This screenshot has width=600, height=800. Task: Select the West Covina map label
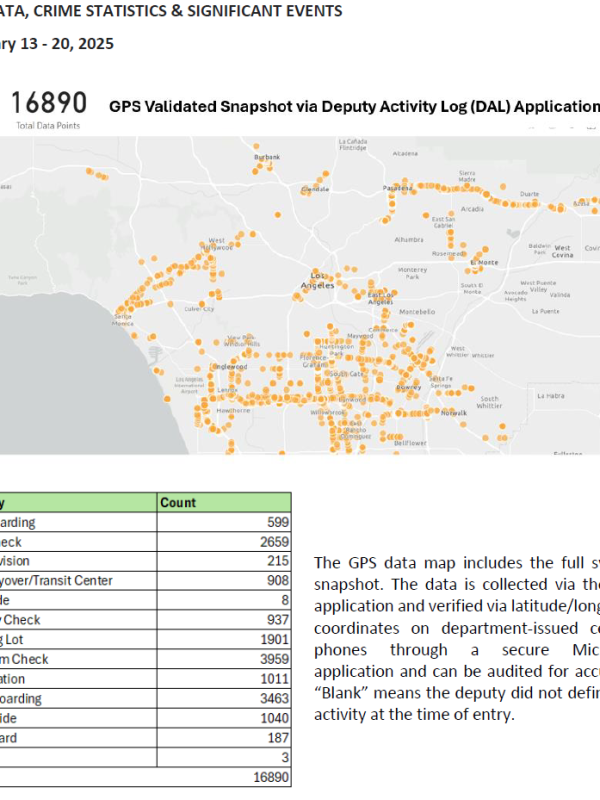point(563,248)
